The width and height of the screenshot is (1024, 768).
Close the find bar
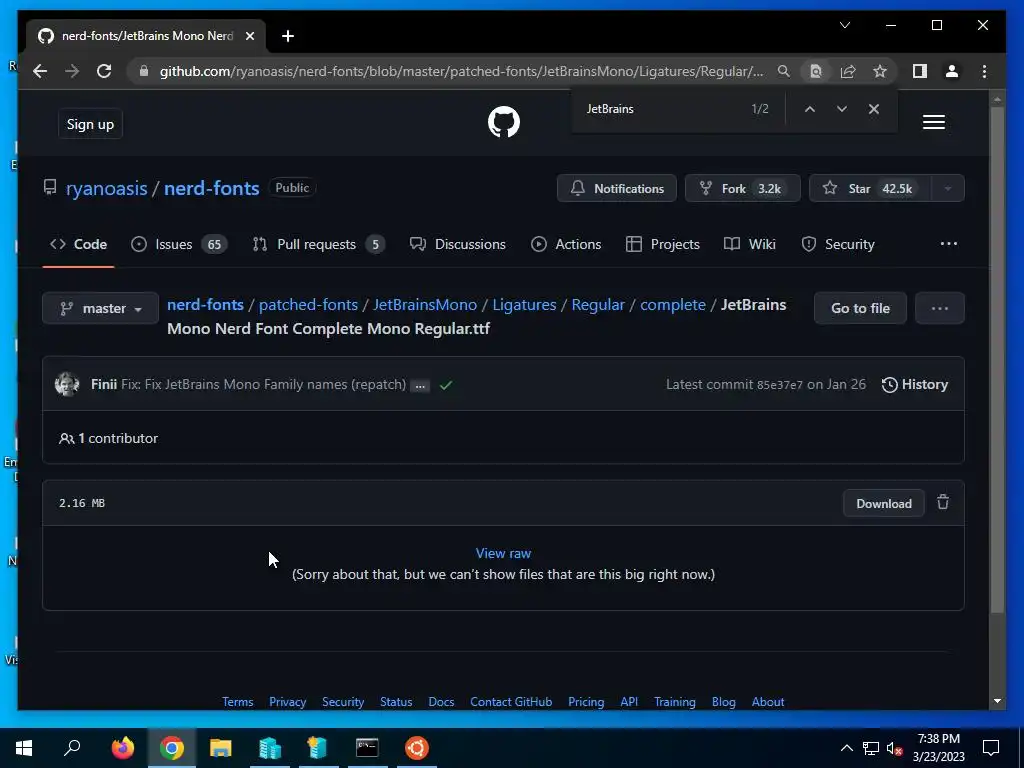click(x=874, y=109)
